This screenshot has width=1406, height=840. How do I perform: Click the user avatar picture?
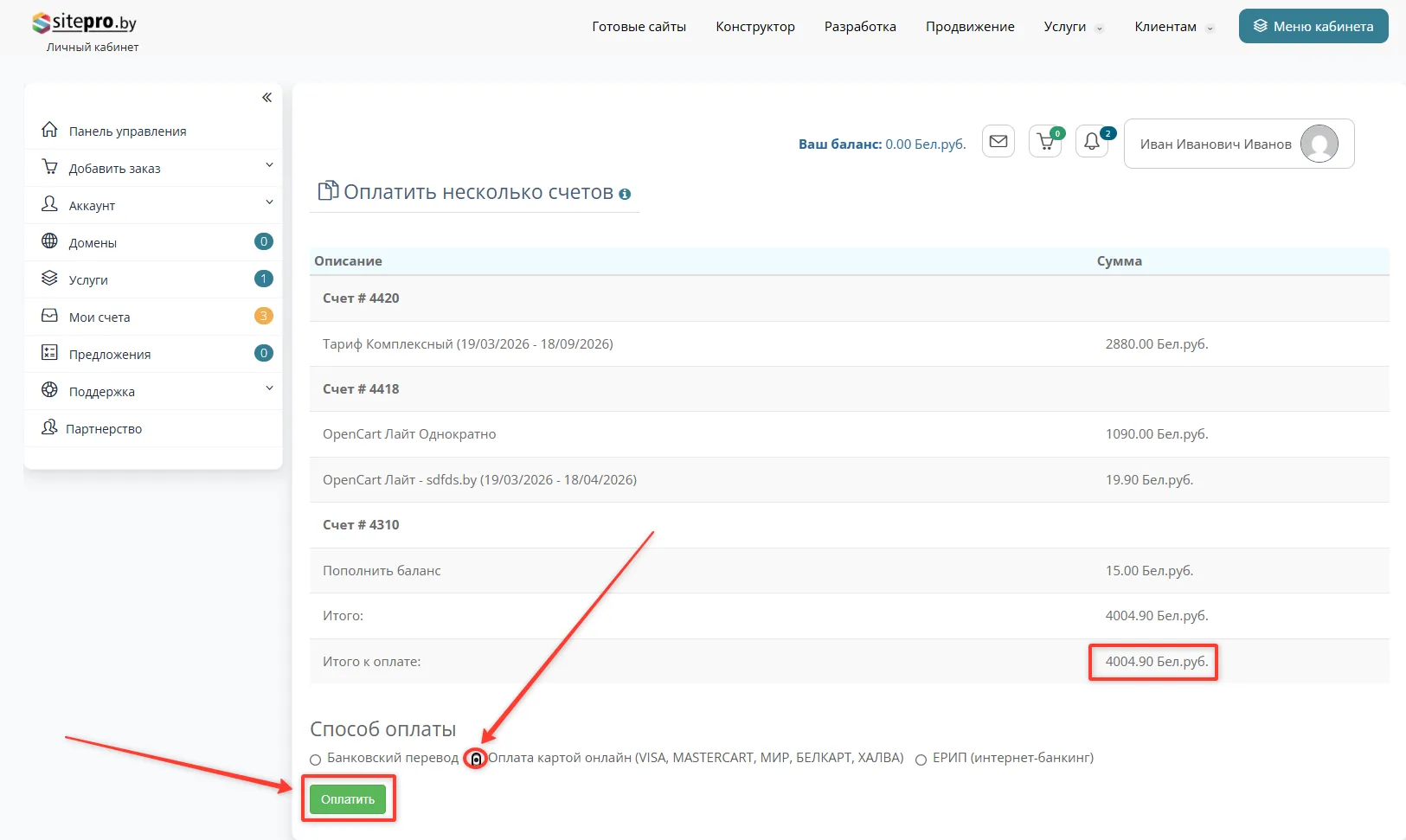(x=1319, y=144)
